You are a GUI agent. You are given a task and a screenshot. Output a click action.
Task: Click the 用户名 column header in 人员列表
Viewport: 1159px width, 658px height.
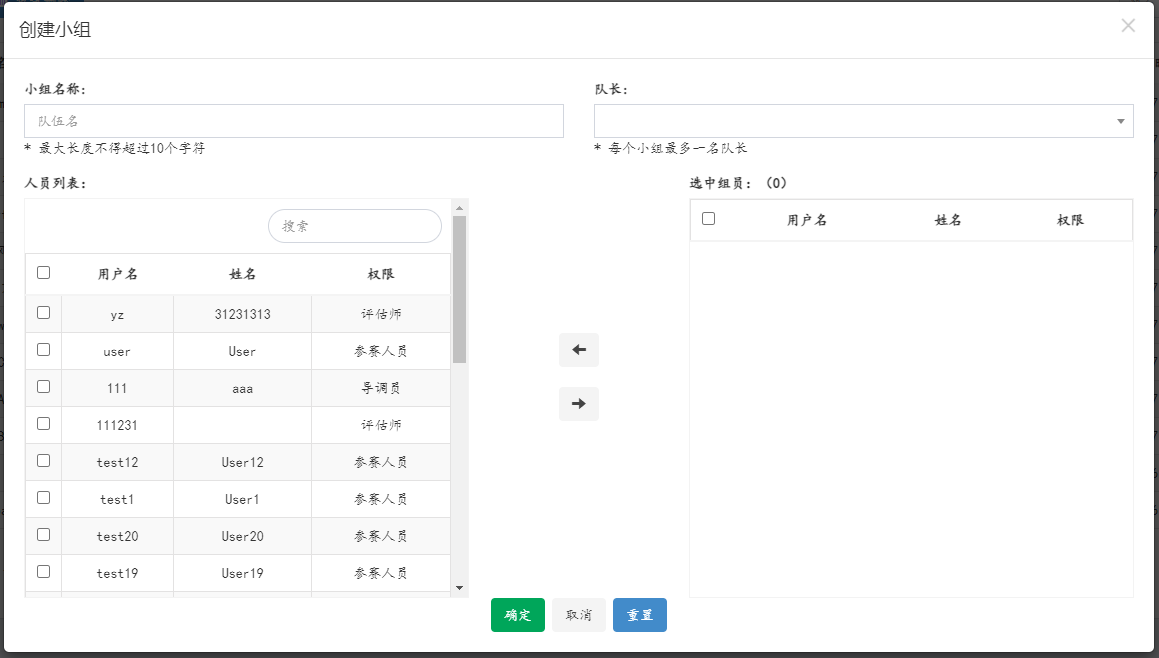(117, 274)
